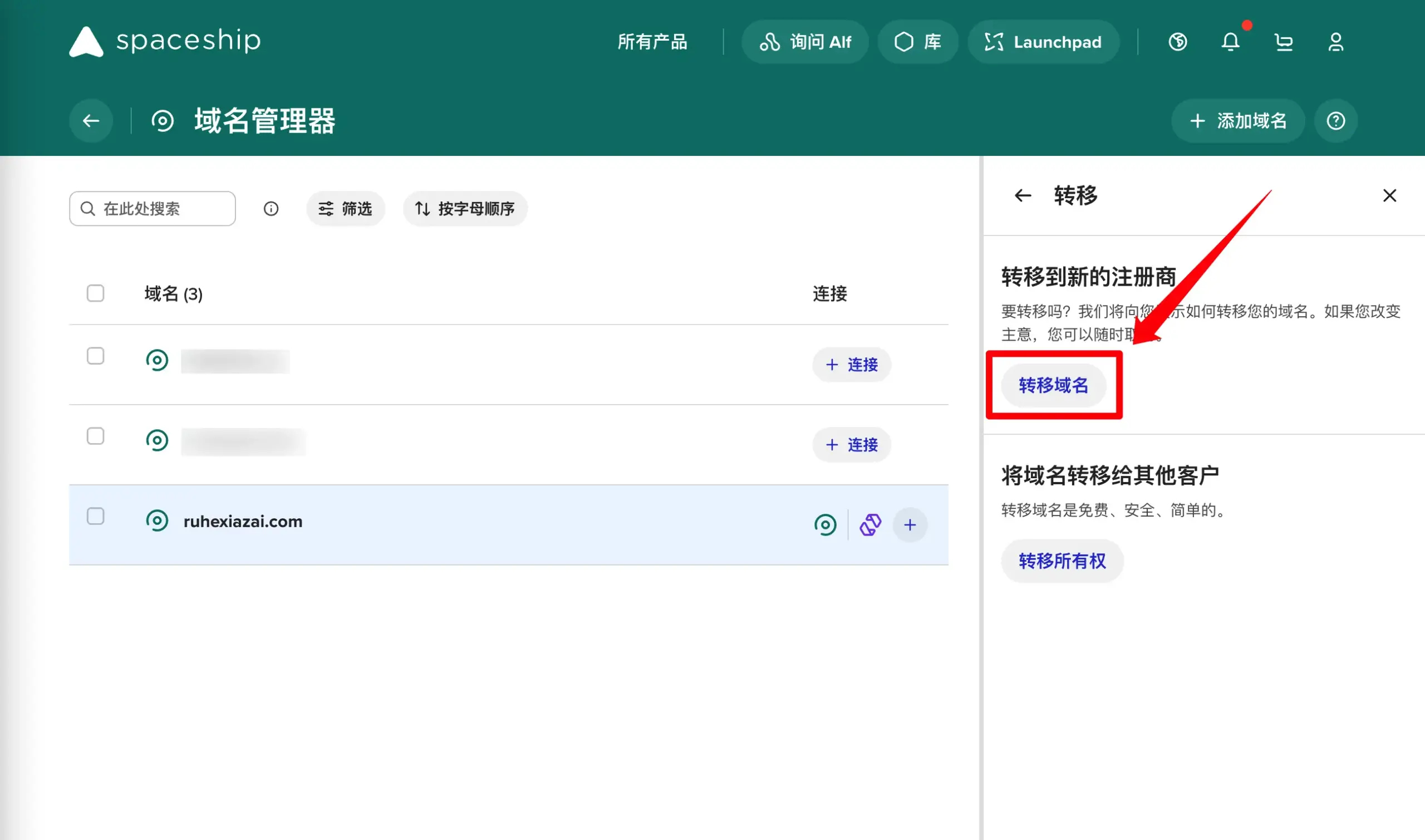
Task: Open the shopping cart icon
Action: pos(1284,42)
